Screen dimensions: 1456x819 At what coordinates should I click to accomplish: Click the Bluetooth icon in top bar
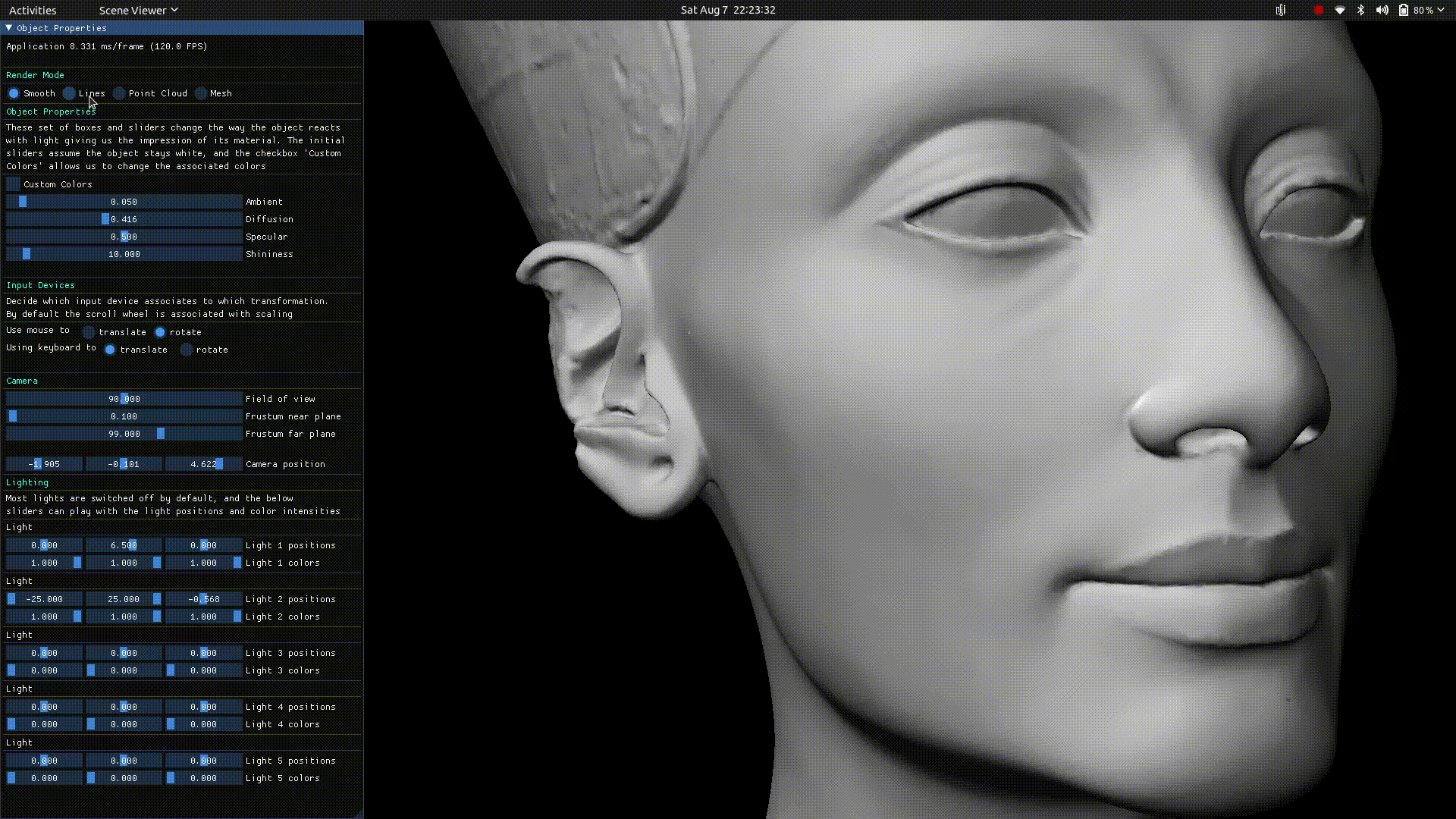point(1360,10)
